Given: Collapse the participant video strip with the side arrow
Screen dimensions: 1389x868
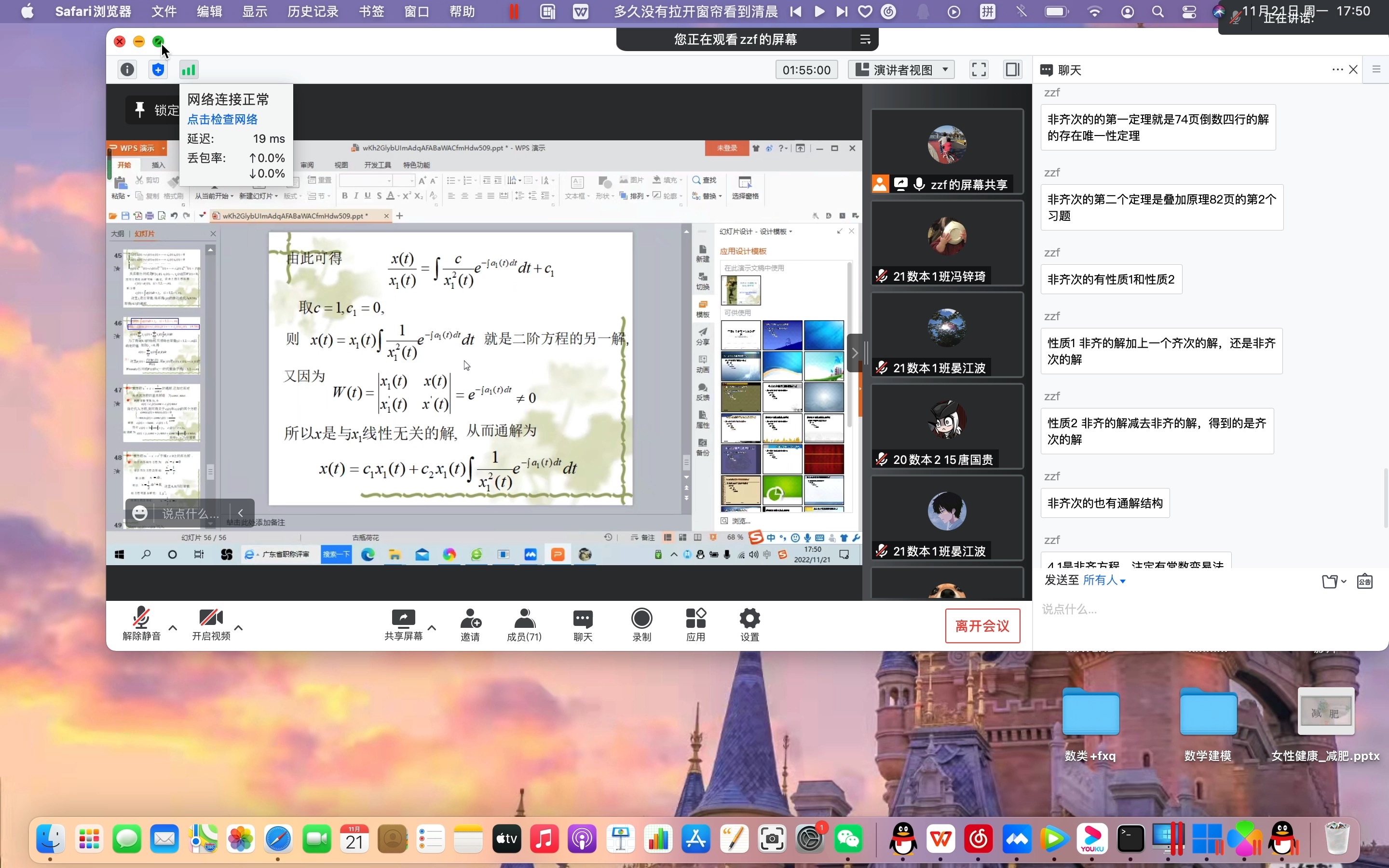Looking at the screenshot, I should 855,353.
